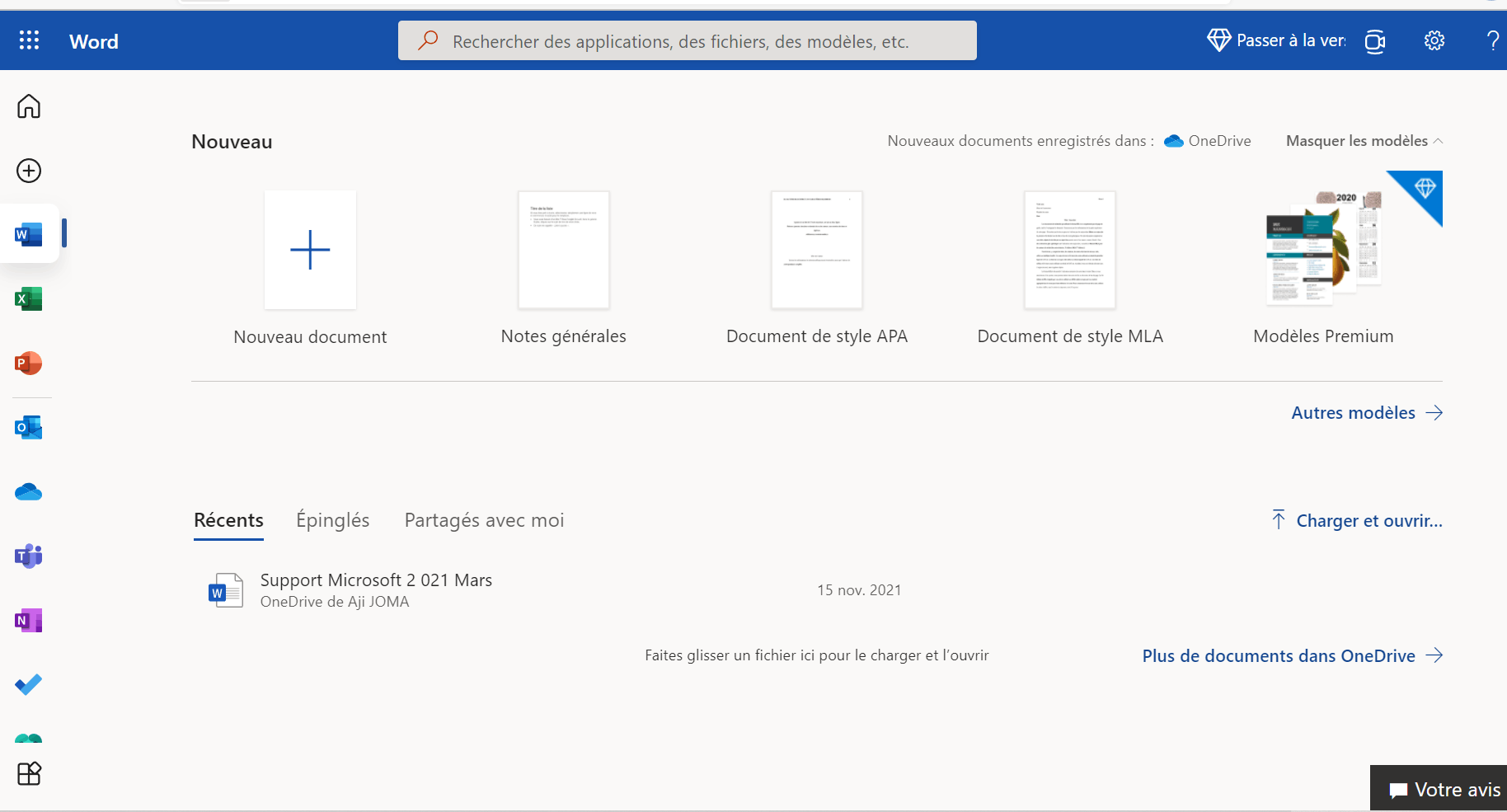Click the premium diamond icon in header

click(x=1218, y=40)
